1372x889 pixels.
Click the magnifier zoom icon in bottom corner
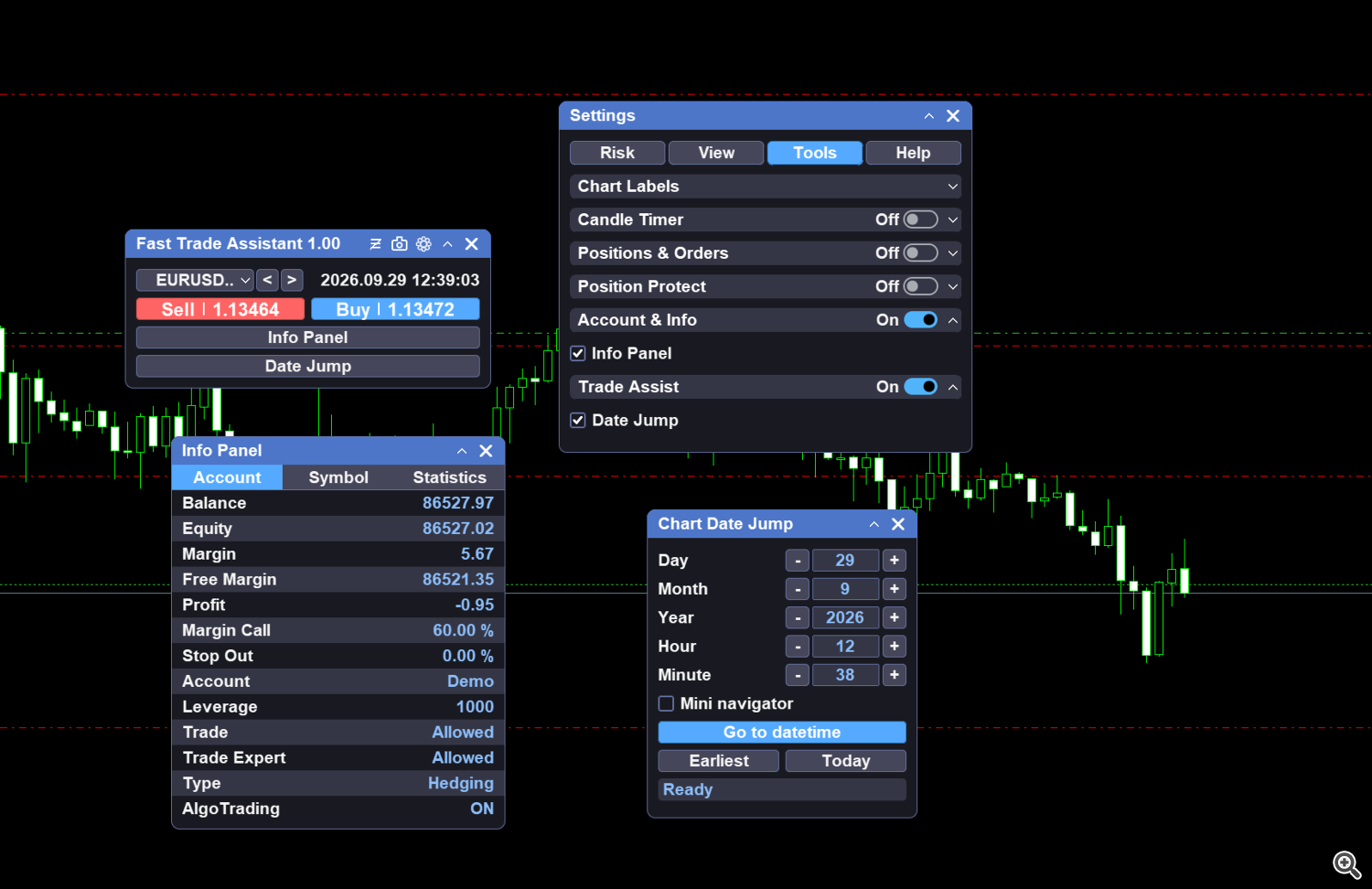pos(1346,864)
